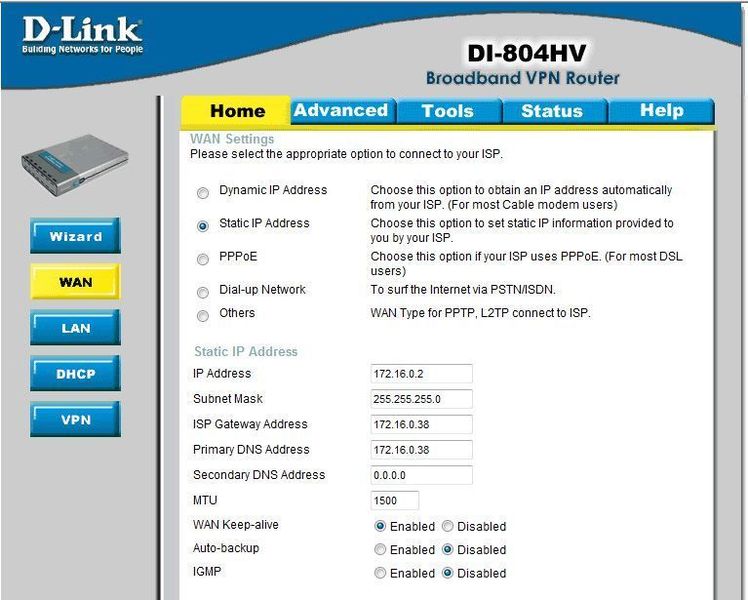Image resolution: width=748 pixels, height=600 pixels.
Task: Select Dynamic IP Address option
Action: click(203, 193)
